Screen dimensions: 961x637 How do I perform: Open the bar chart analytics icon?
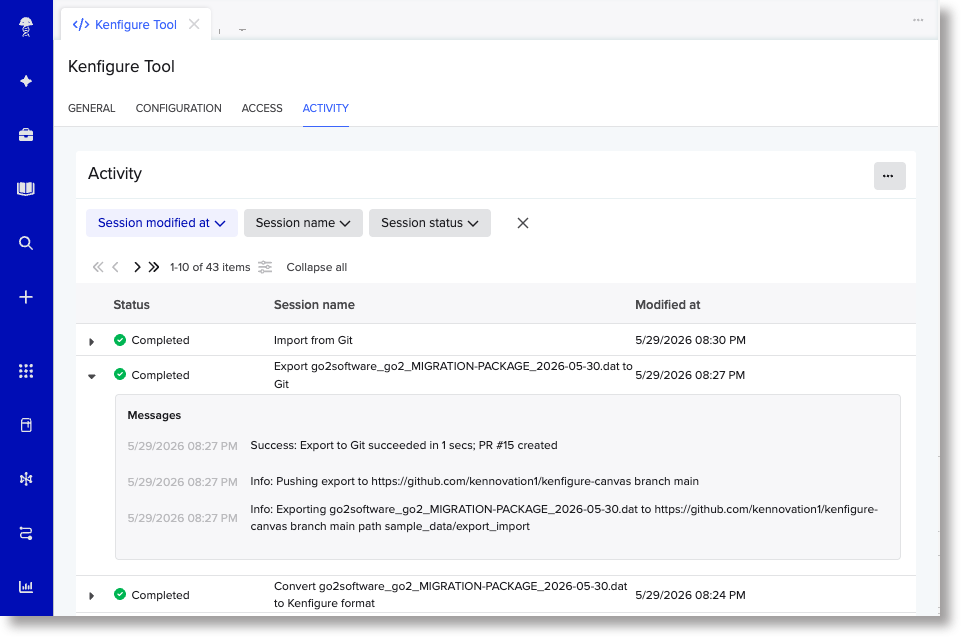point(26,587)
